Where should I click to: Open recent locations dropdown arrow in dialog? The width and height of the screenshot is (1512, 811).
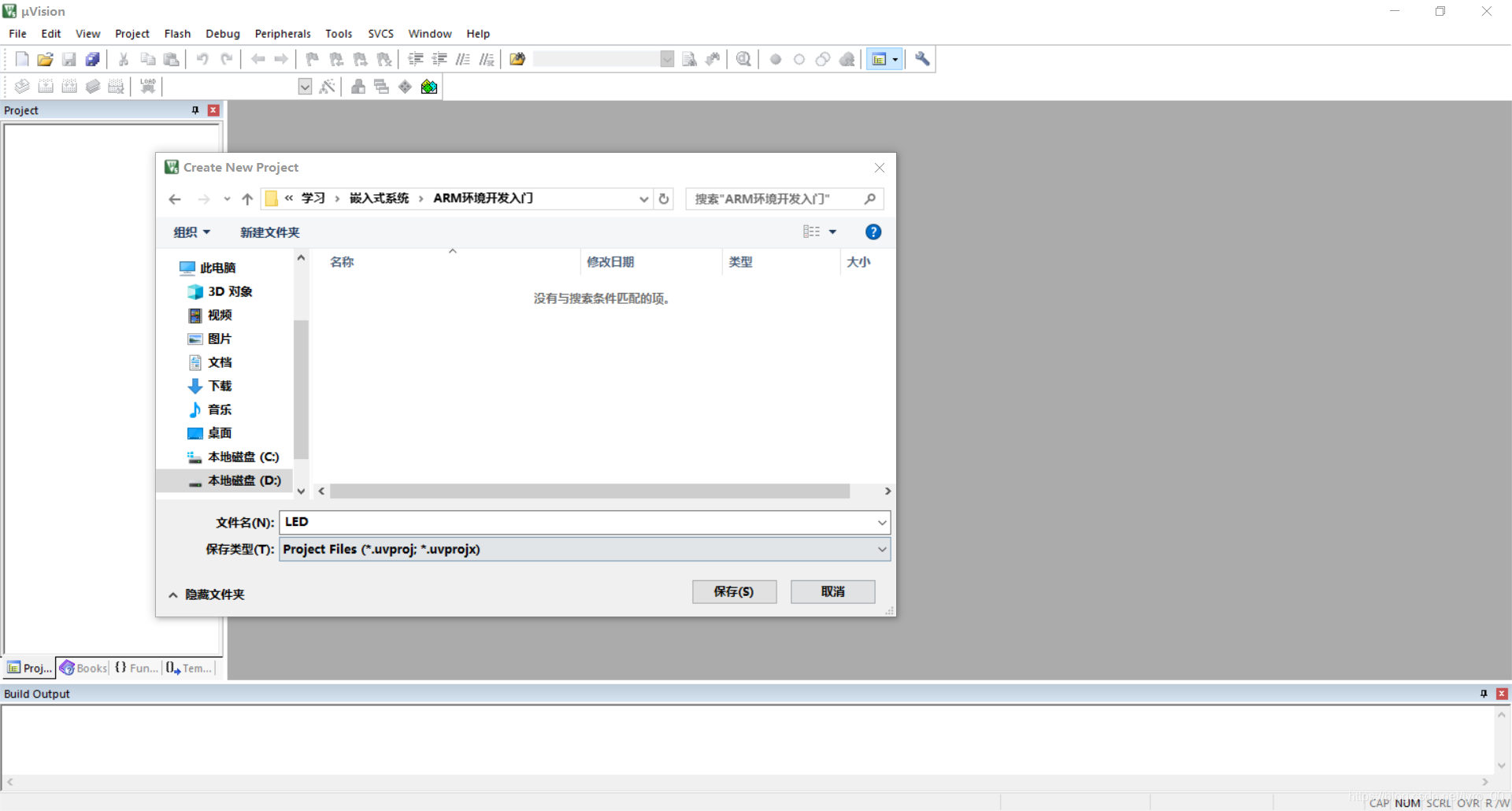click(x=227, y=199)
